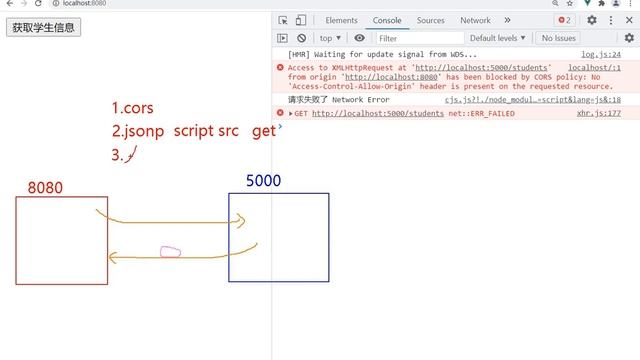Expand the GET error disclosure triangle
This screenshot has height=360, width=640.
tap(290, 113)
